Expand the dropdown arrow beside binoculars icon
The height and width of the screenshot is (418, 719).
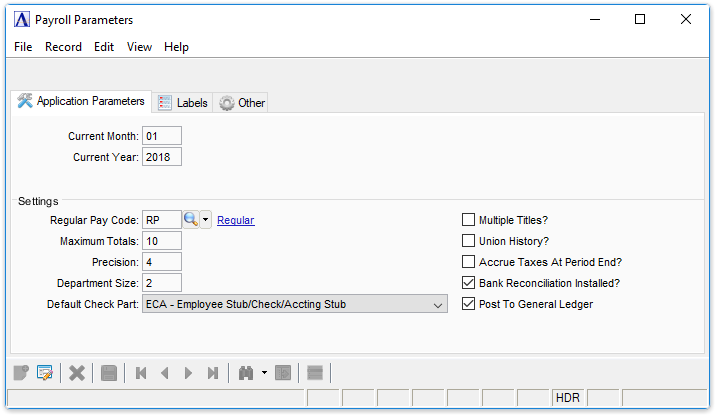point(264,373)
